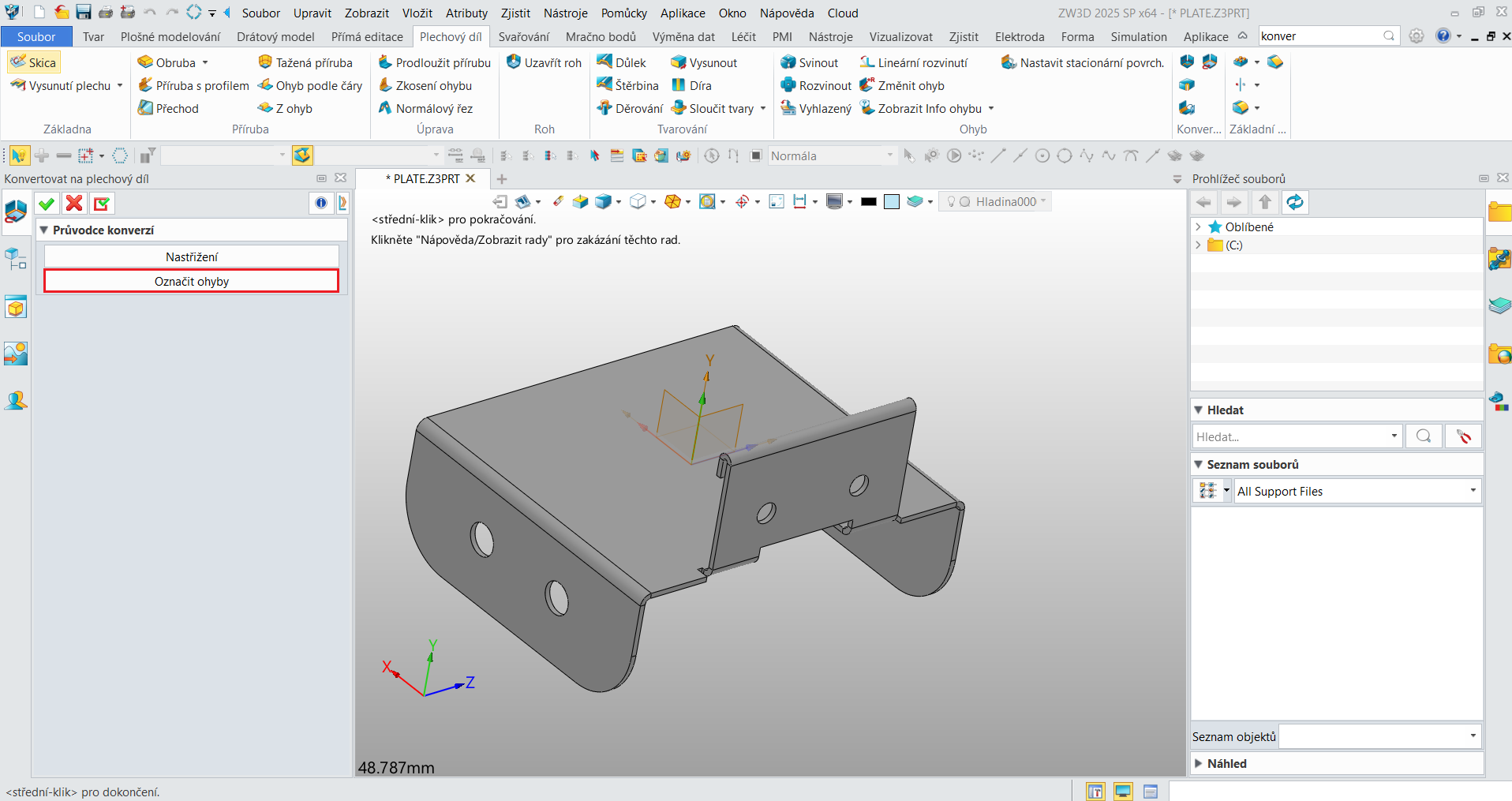Expand the Sloučit tvary dropdown arrow
Screen dimensions: 1512x801
tap(763, 108)
